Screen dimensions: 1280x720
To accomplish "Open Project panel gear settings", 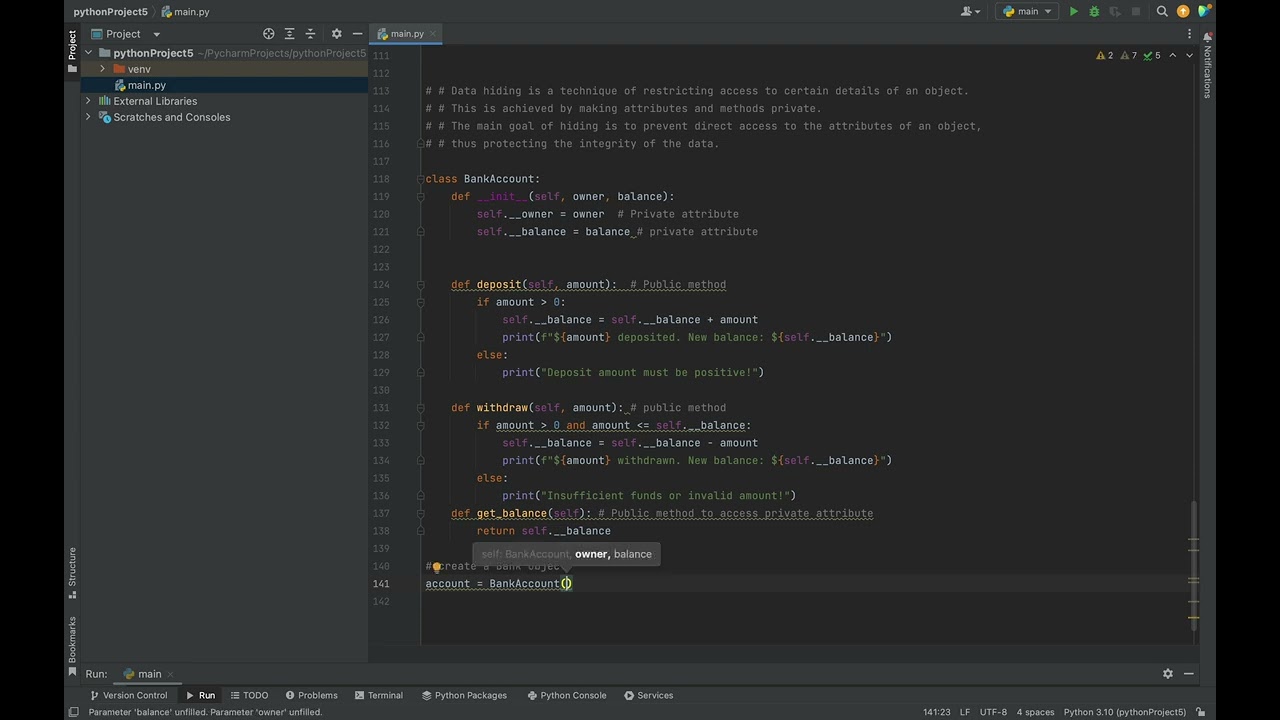I will [336, 34].
